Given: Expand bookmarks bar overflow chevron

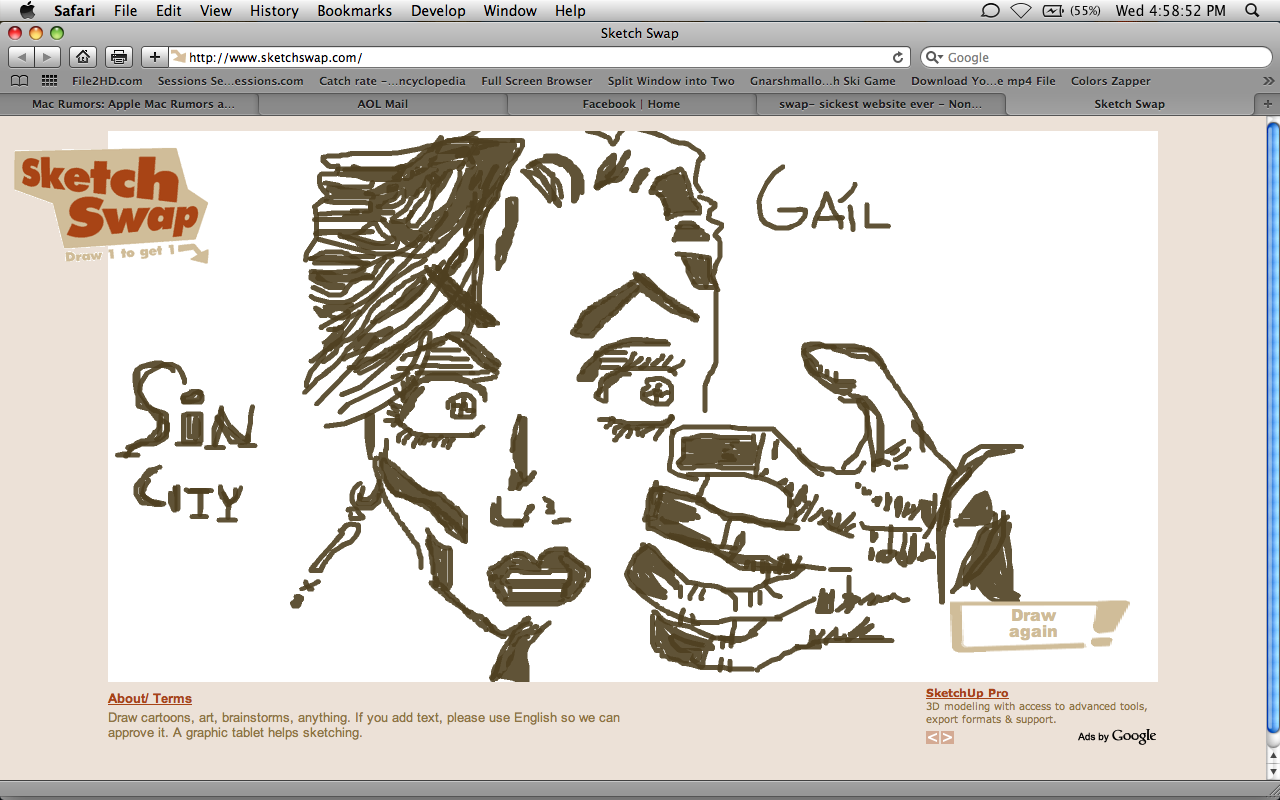Looking at the screenshot, I should click(x=1268, y=81).
